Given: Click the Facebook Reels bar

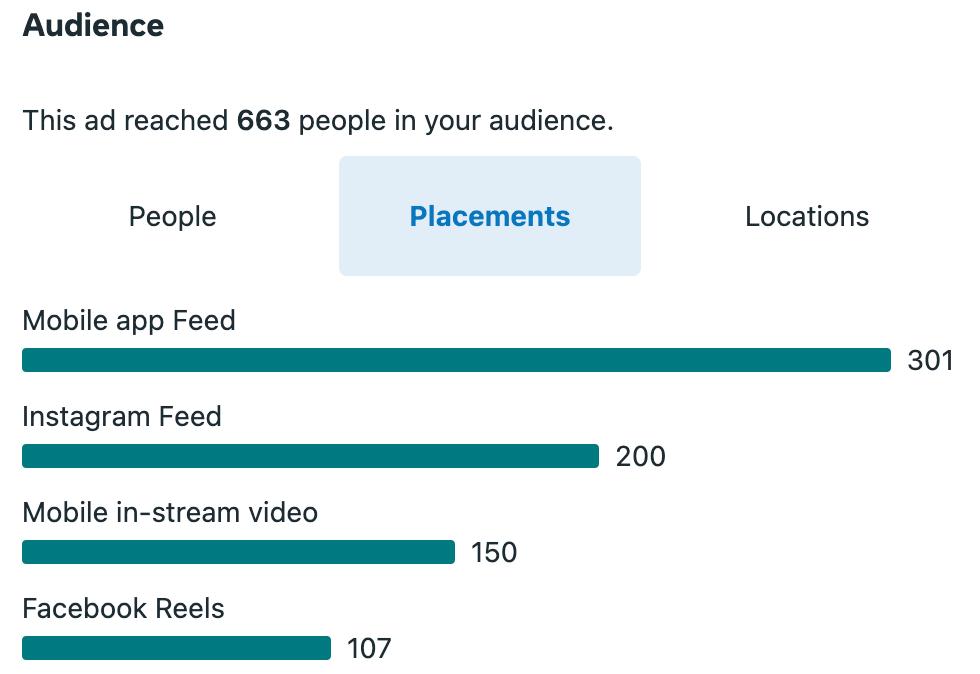Looking at the screenshot, I should [176, 648].
